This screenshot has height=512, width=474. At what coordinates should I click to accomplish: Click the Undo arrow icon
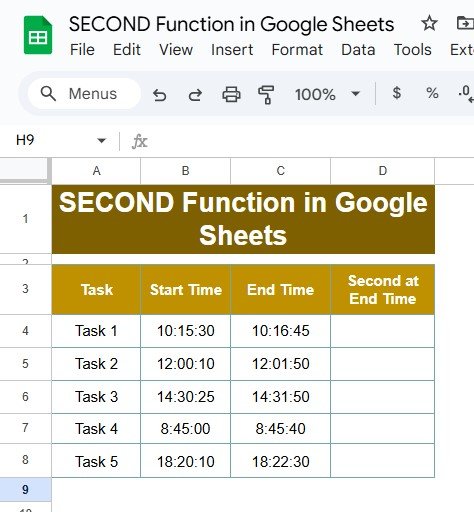[x=159, y=95]
